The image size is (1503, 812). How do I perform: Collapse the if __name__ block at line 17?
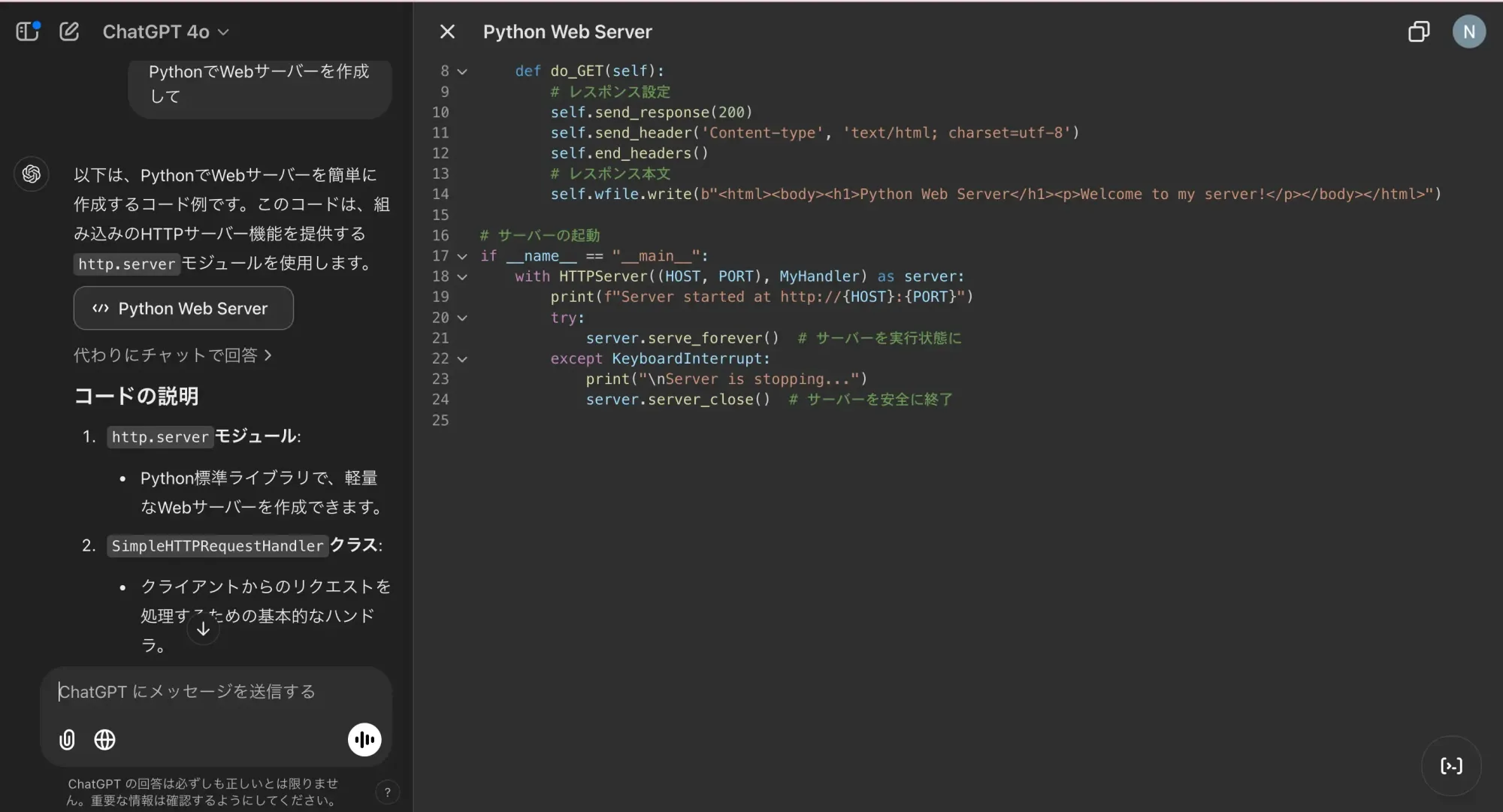pyautogui.click(x=462, y=256)
